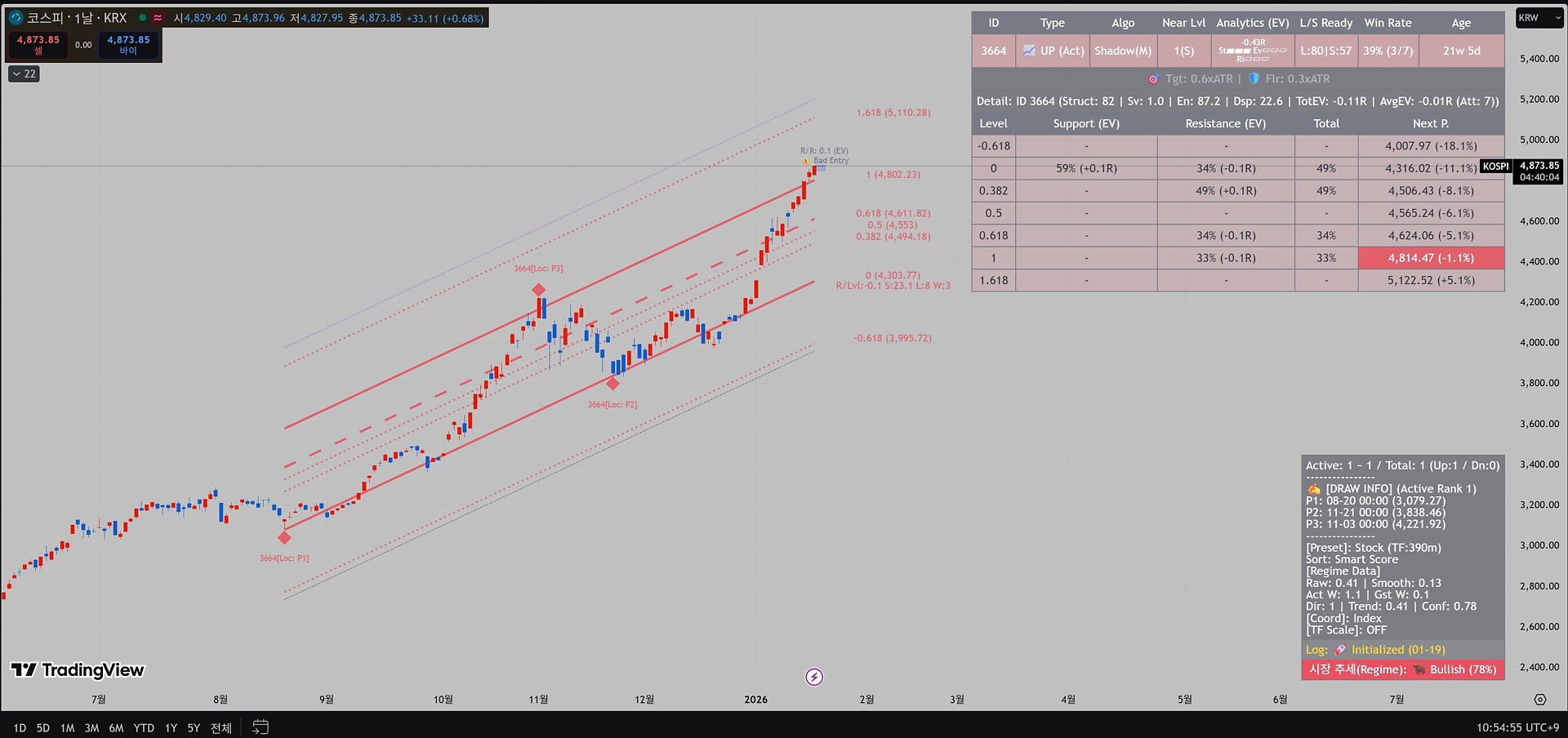The image size is (1568, 738).
Task: Click the ID cell 3664
Action: coord(994,51)
